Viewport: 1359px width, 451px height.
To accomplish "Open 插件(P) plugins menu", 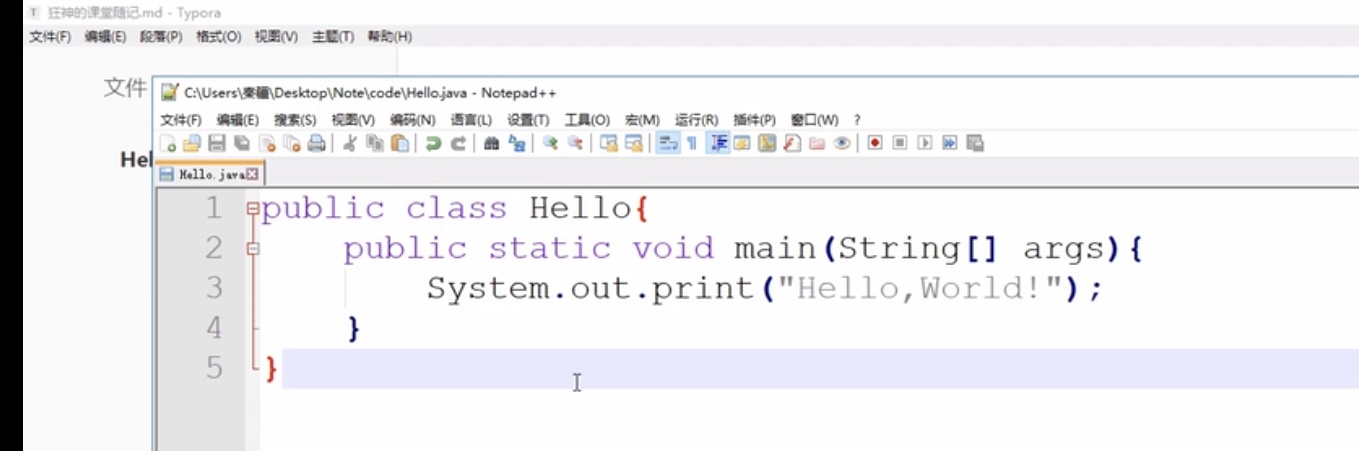I will coord(754,119).
